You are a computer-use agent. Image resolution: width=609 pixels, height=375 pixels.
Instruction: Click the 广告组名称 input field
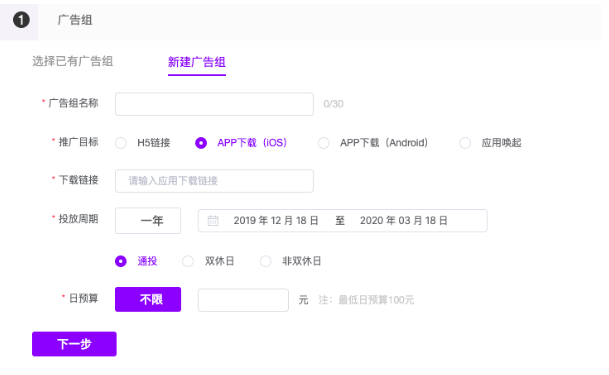[214, 104]
